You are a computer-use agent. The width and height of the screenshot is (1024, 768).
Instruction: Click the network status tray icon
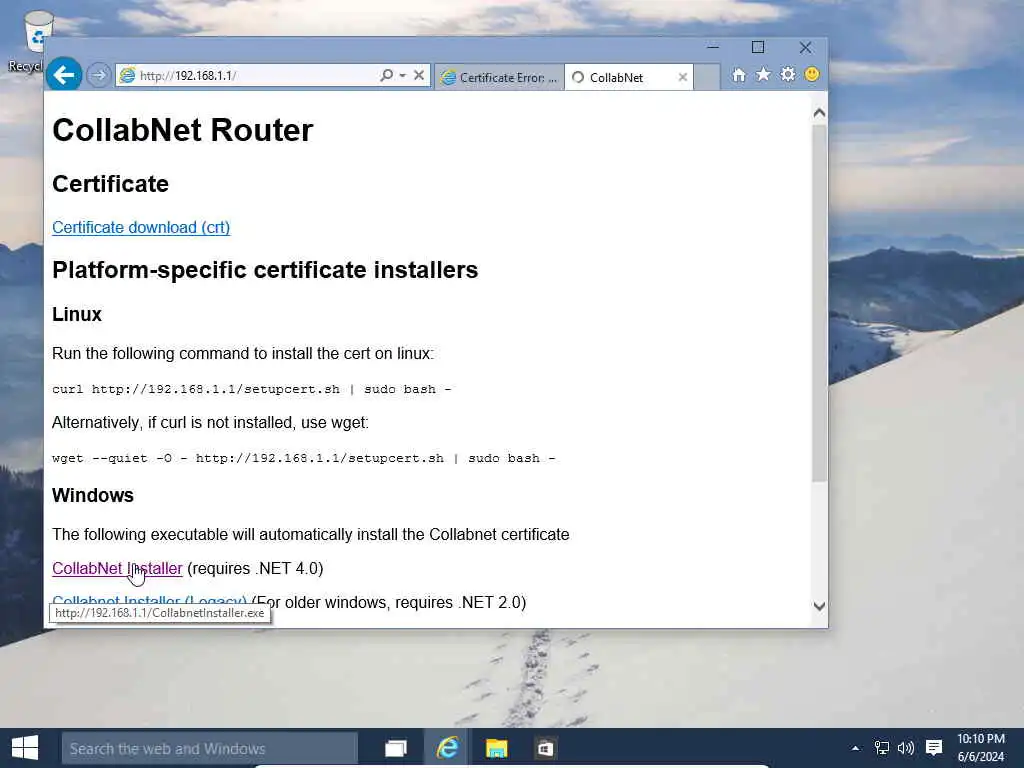coord(882,748)
